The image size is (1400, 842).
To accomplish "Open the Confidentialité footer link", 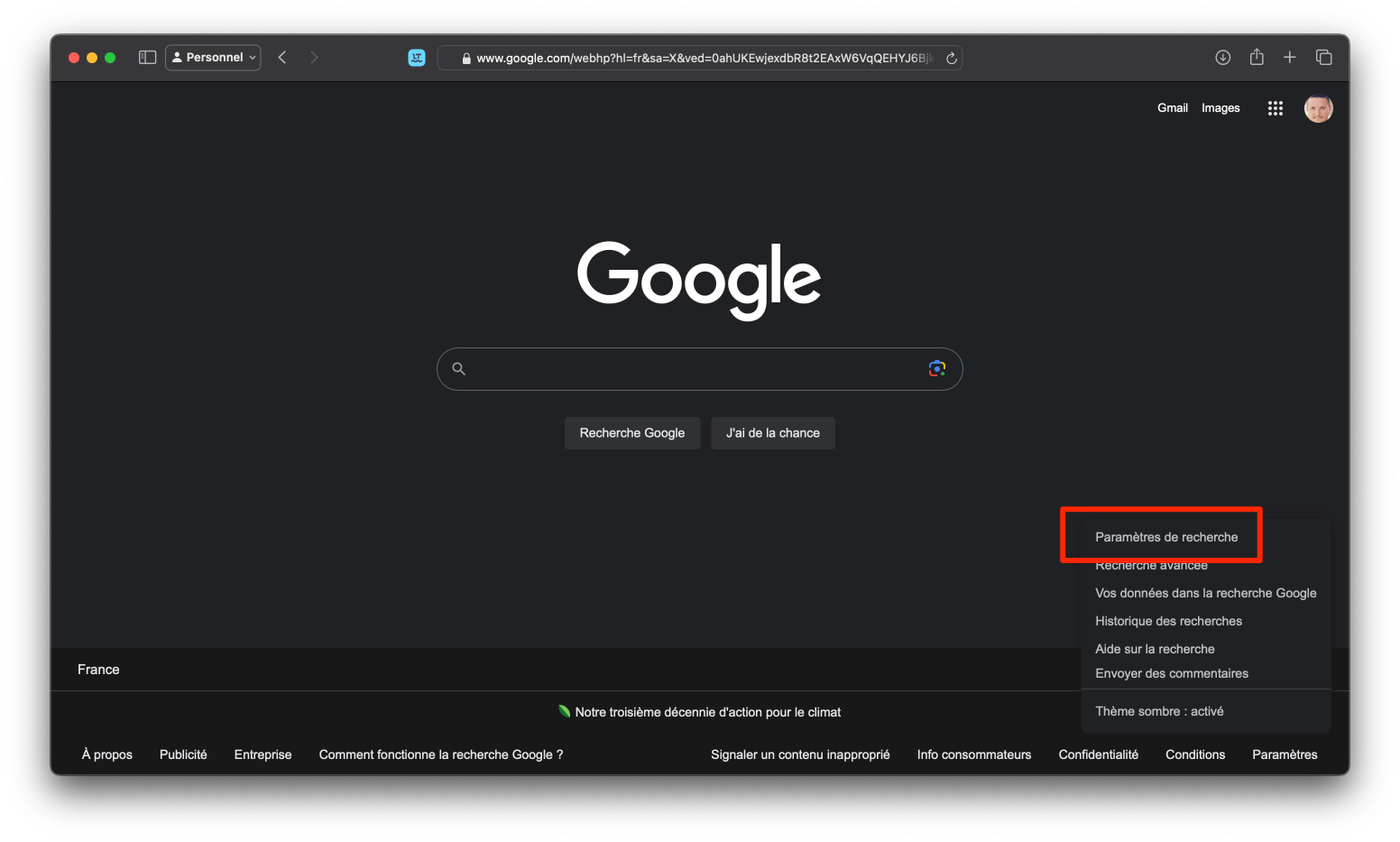I will (1099, 754).
